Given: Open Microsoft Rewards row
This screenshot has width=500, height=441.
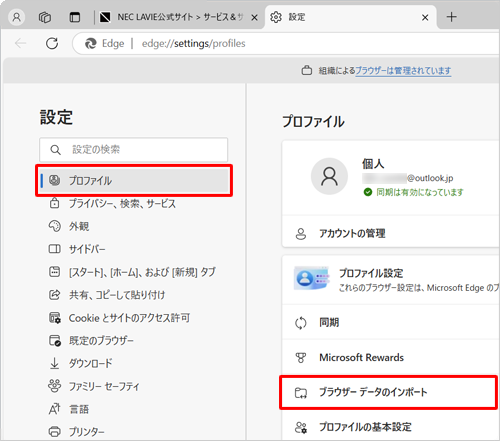Looking at the screenshot, I should pos(391,357).
